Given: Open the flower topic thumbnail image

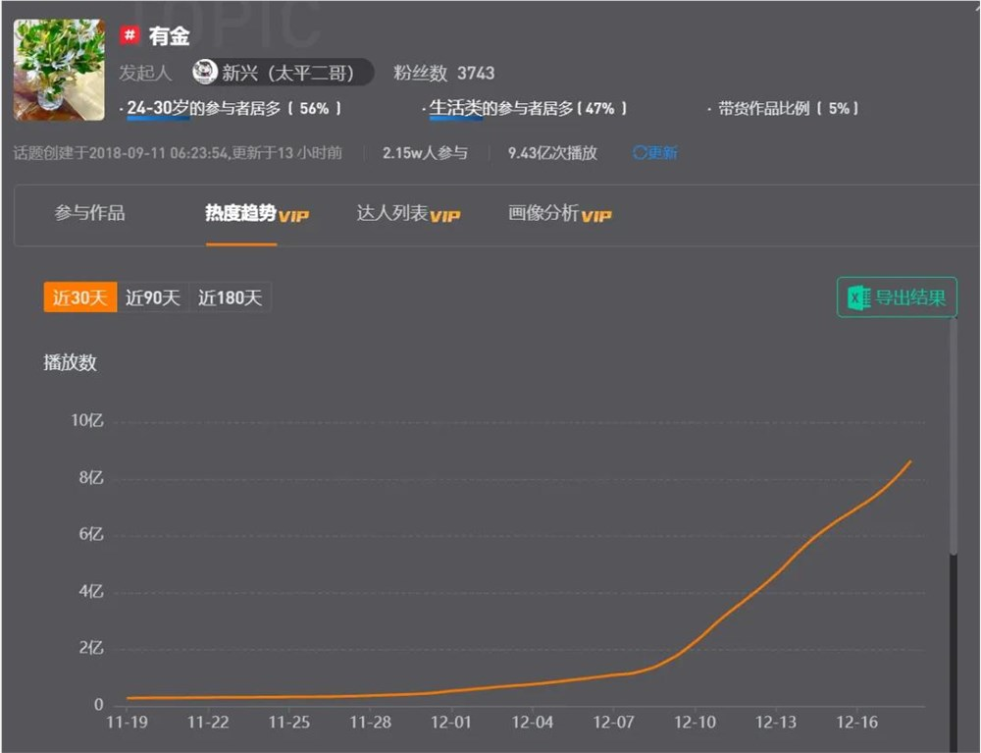Looking at the screenshot, I should (59, 69).
